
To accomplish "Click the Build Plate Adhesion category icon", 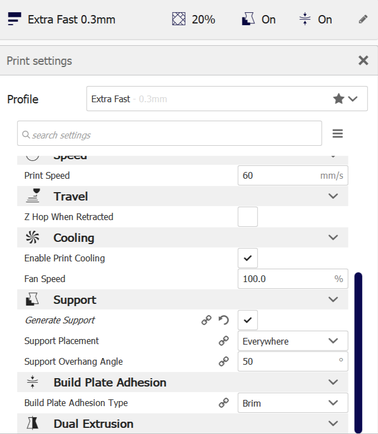I will (x=32, y=382).
